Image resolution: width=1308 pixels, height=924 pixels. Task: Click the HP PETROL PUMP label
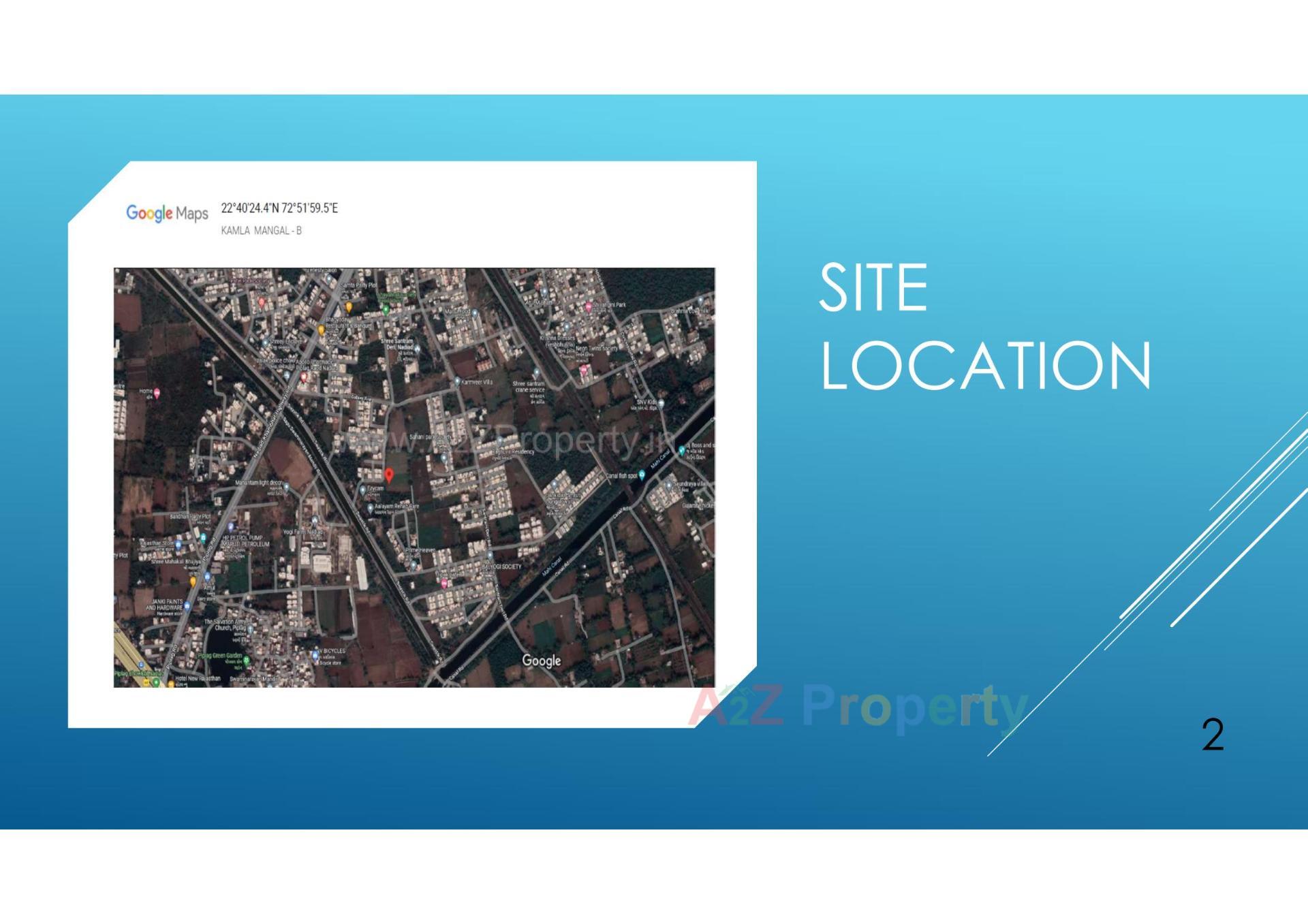tap(243, 538)
